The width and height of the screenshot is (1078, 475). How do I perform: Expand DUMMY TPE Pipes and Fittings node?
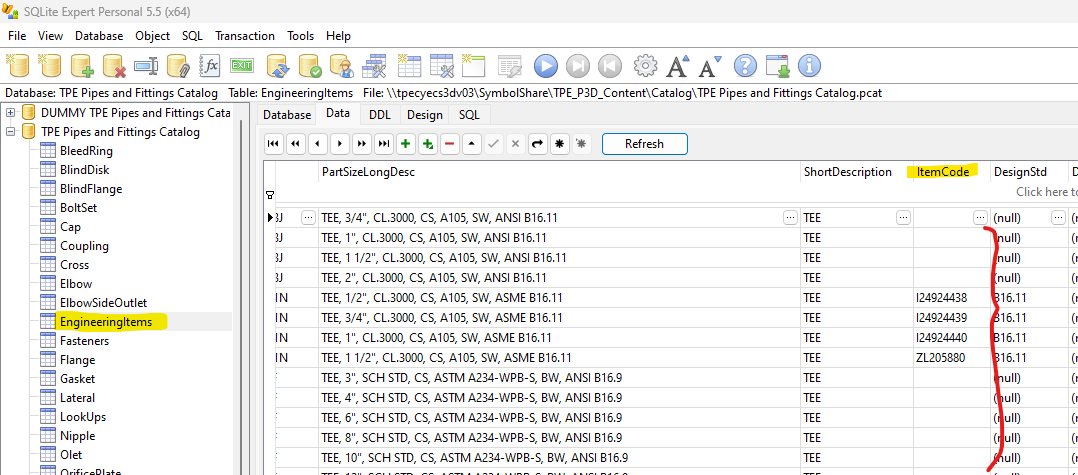tap(11, 112)
